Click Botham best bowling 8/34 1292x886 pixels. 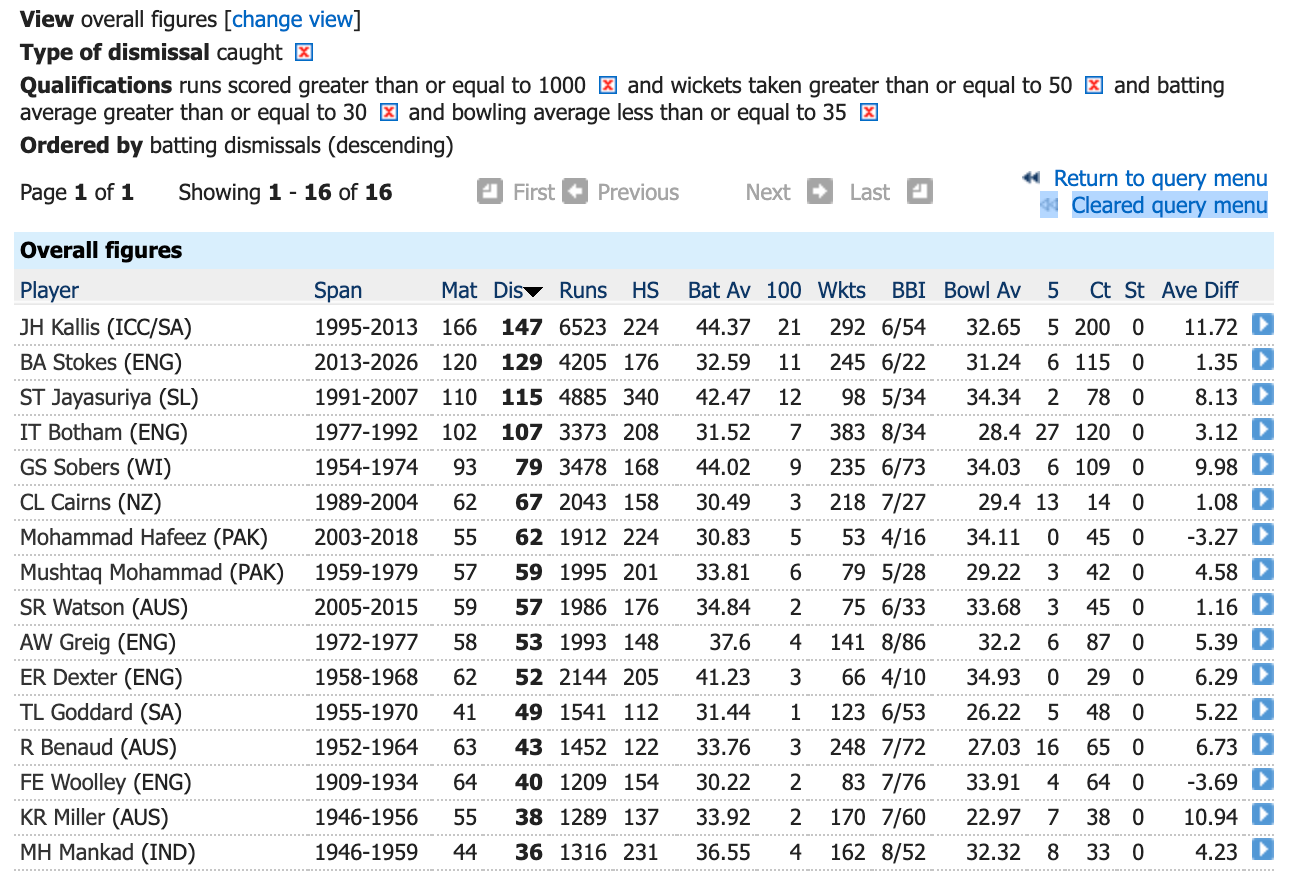[x=904, y=432]
